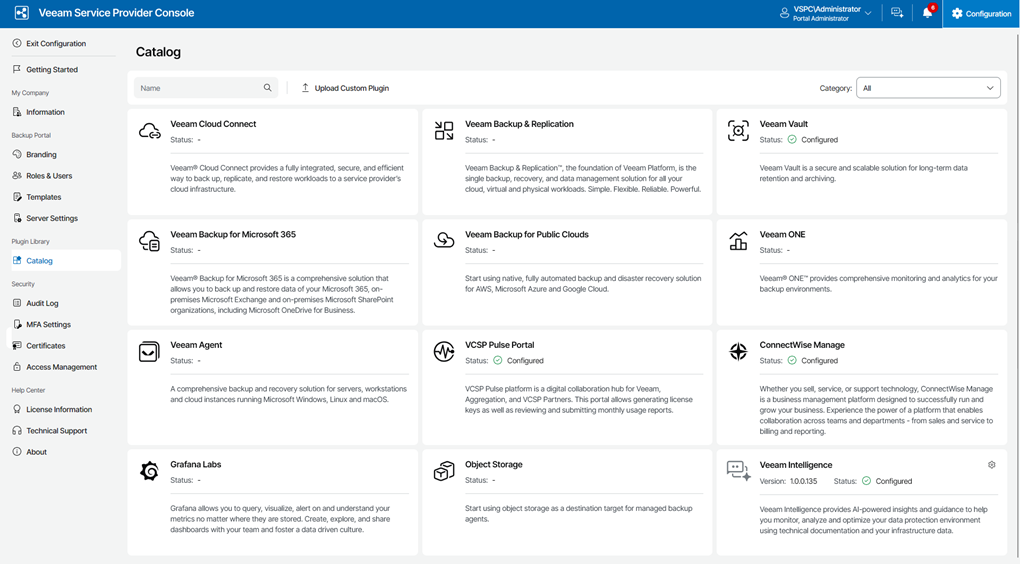The image size is (1020, 564).
Task: Open settings gear for Veeam Intelligence
Action: [991, 465]
